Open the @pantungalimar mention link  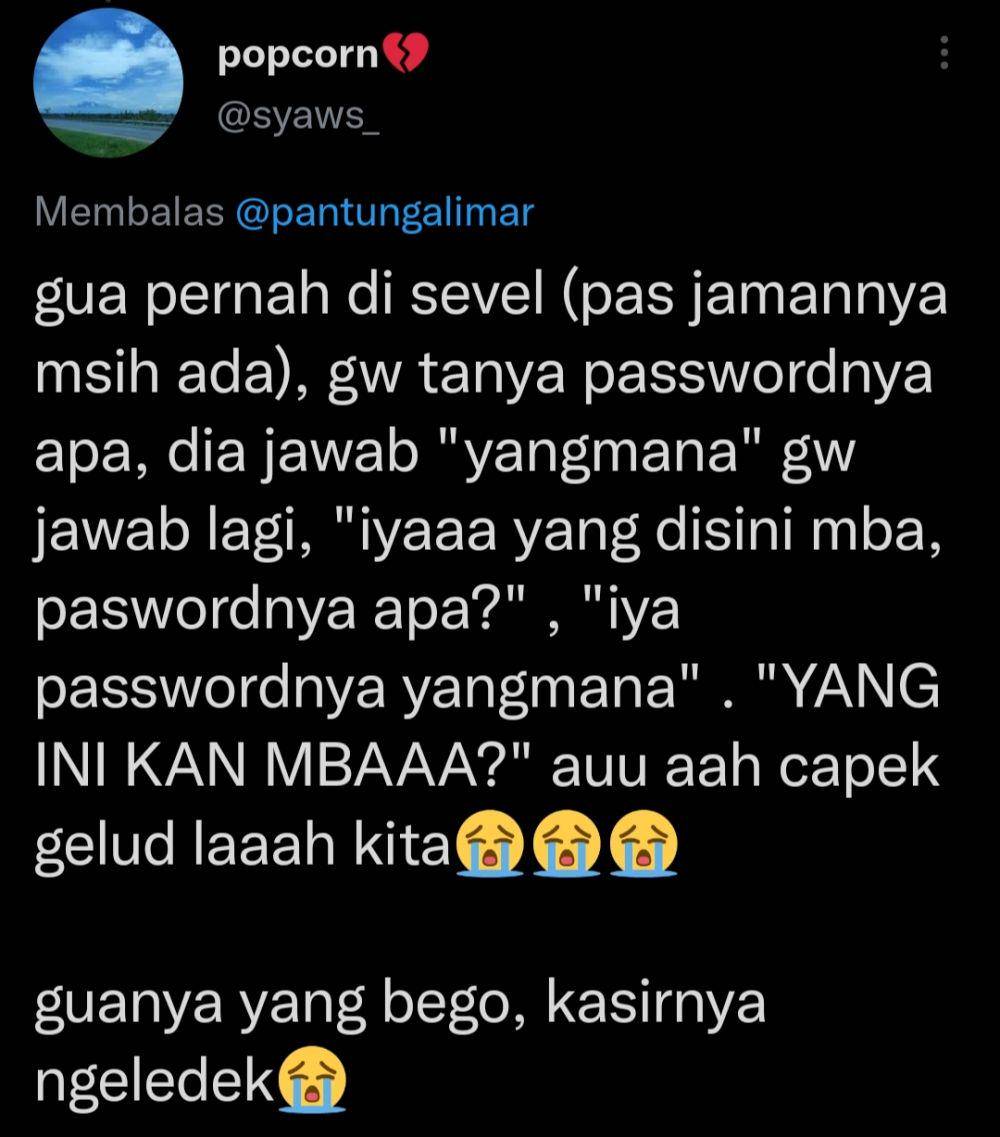pyautogui.click(x=385, y=213)
